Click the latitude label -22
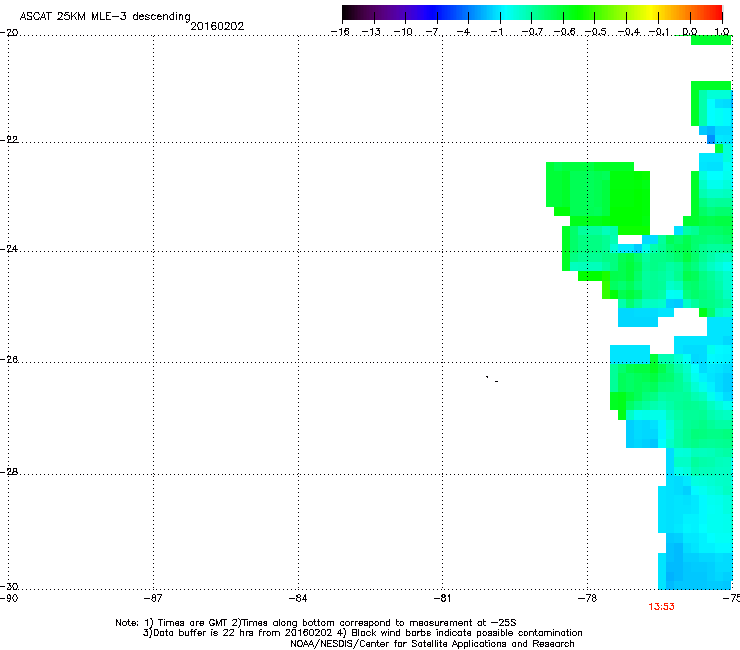 coord(9,140)
